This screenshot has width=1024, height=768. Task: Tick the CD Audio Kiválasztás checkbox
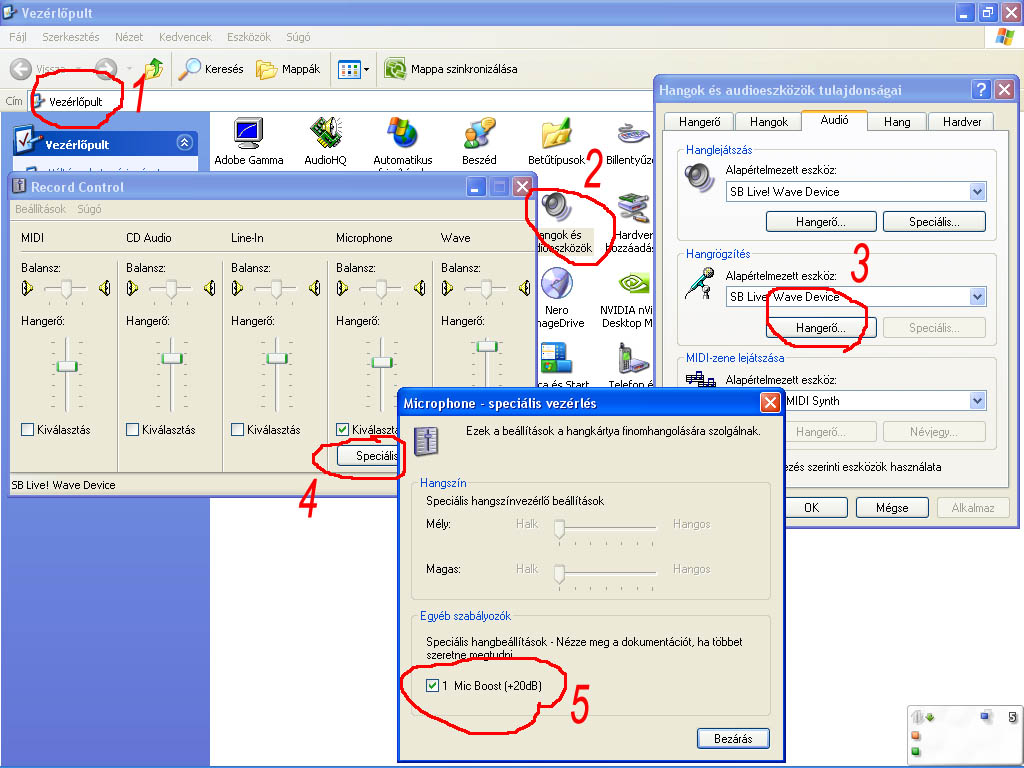[x=133, y=429]
